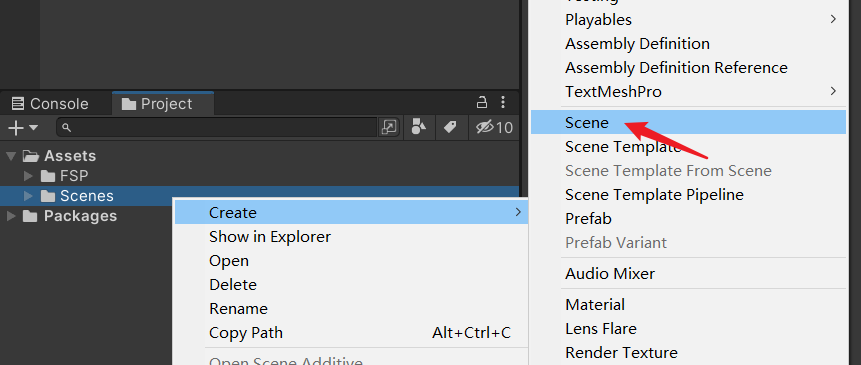Toggle the Project panel lock icon
Image resolution: width=861 pixels, height=365 pixels.
pyautogui.click(x=482, y=103)
